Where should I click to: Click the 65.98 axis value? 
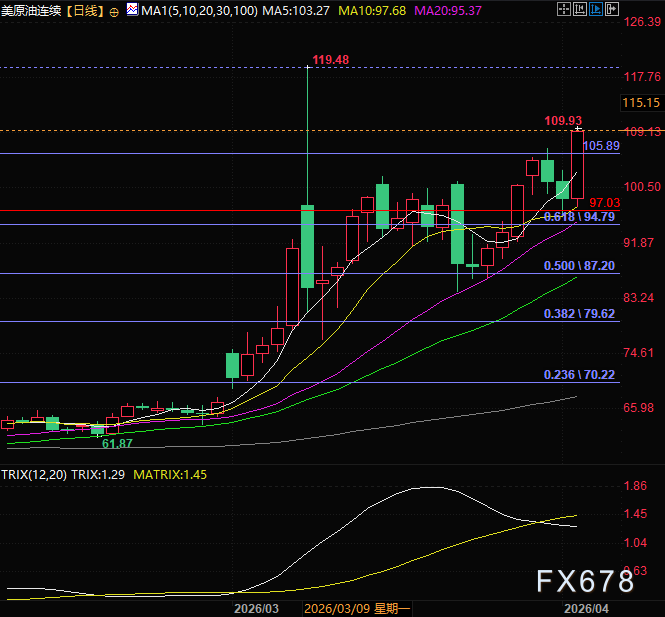pyautogui.click(x=639, y=408)
